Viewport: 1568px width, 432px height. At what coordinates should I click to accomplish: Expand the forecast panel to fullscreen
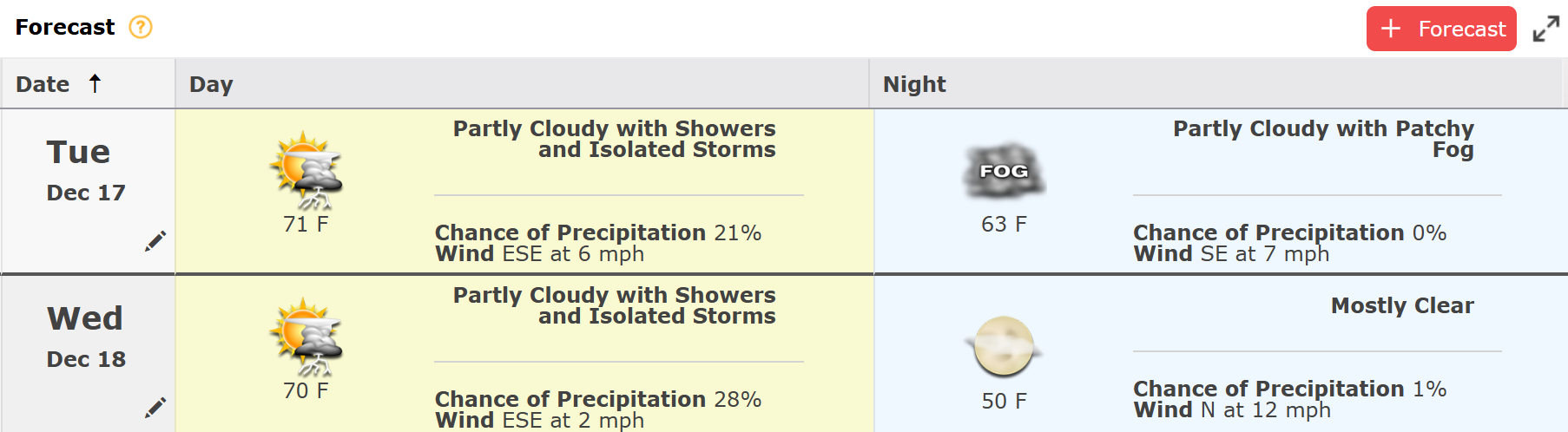click(1545, 29)
